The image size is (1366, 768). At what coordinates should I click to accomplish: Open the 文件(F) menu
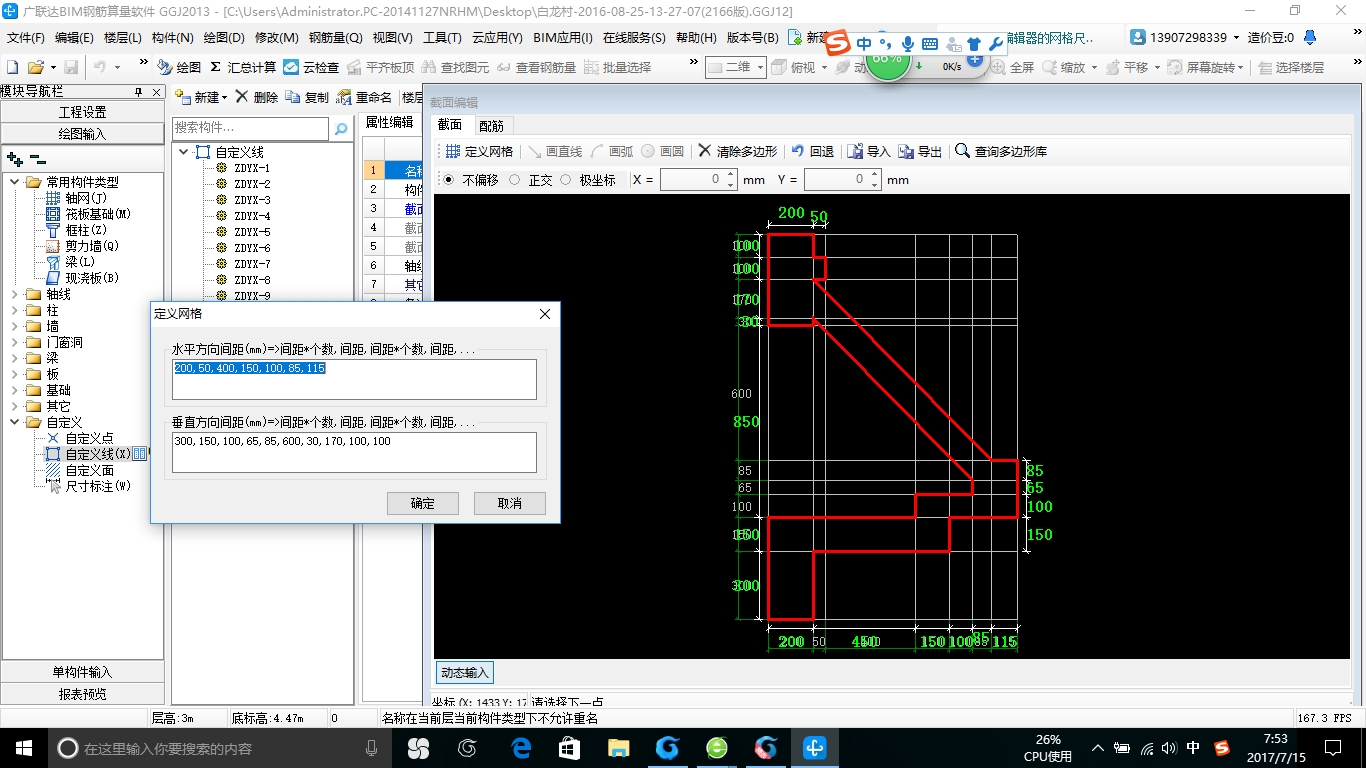click(26, 38)
